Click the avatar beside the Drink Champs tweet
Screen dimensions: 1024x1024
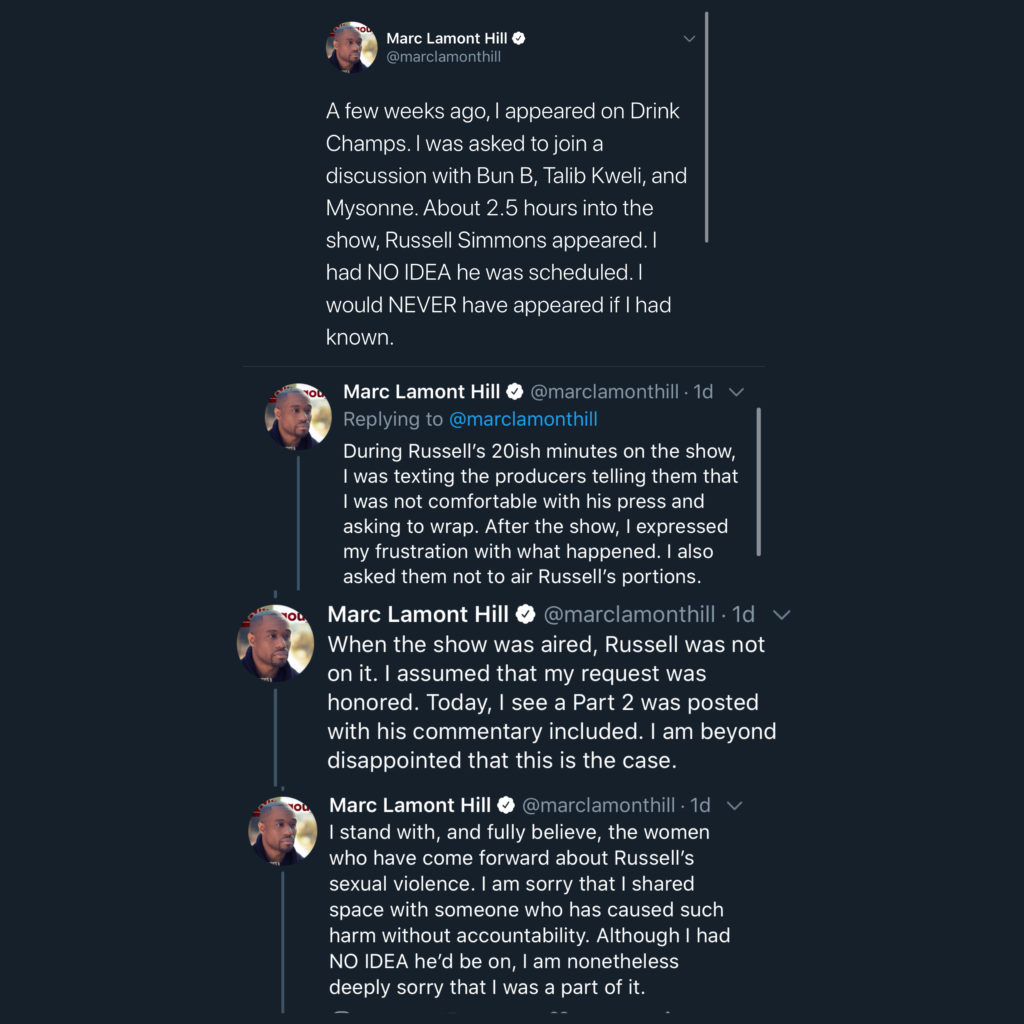(351, 47)
